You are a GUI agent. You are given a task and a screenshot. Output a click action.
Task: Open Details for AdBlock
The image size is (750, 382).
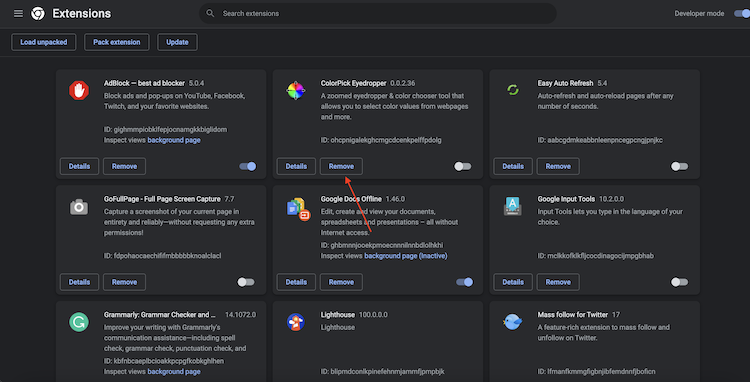click(79, 166)
